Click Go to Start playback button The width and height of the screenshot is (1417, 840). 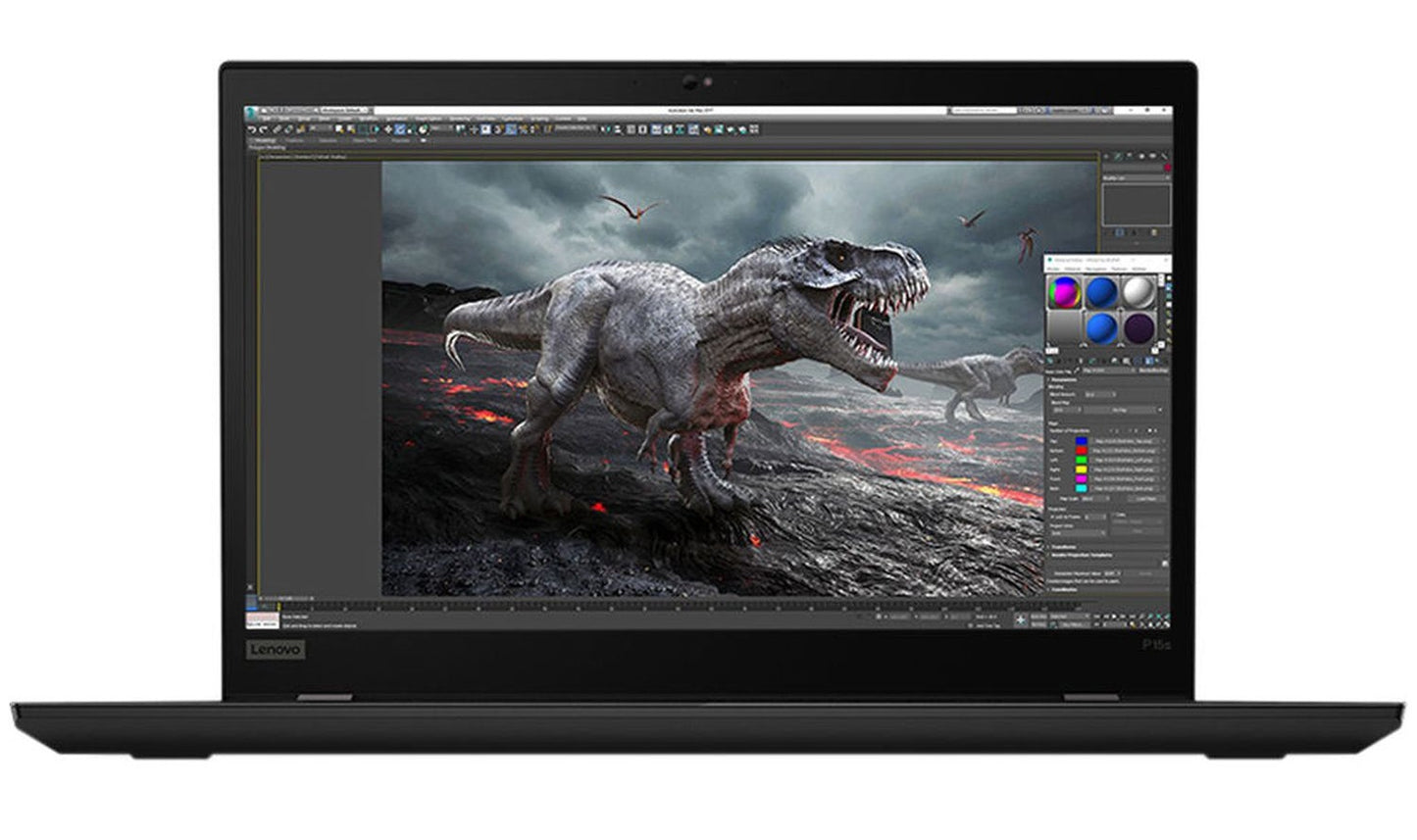pos(1096,616)
